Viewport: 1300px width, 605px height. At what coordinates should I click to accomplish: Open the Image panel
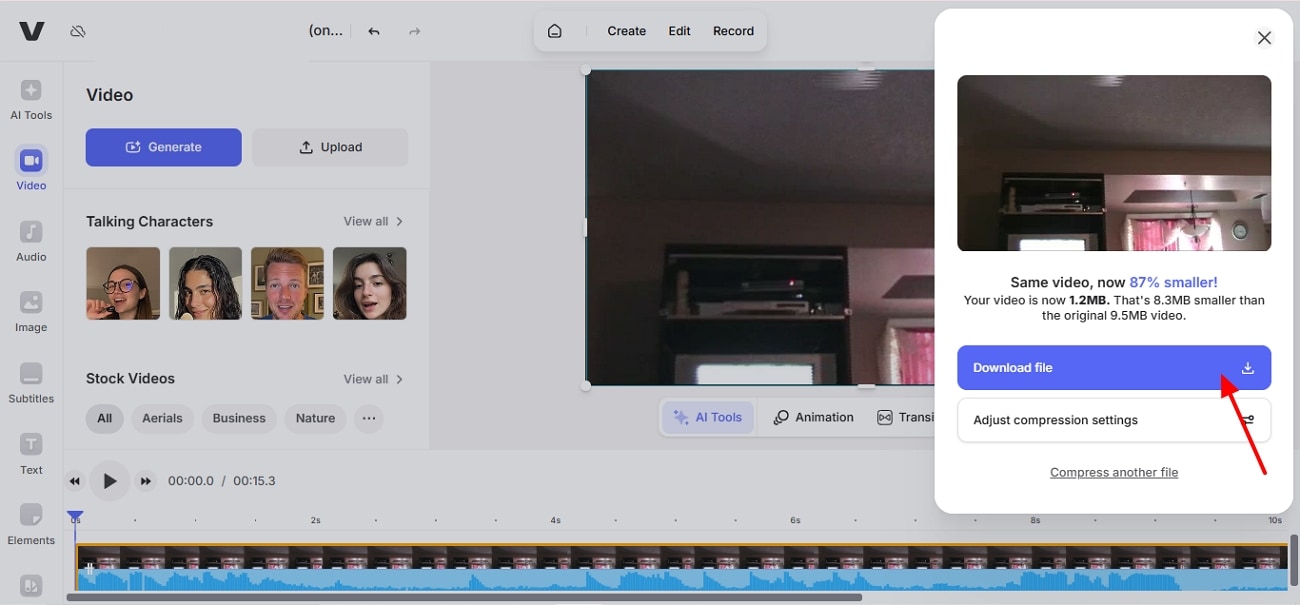pyautogui.click(x=31, y=310)
